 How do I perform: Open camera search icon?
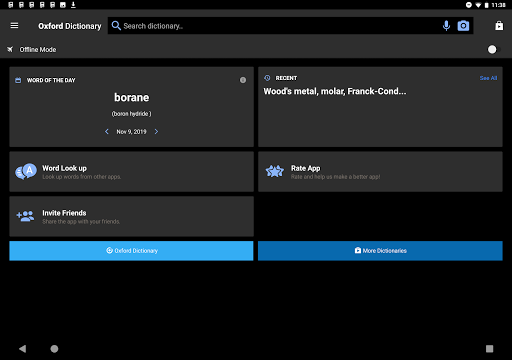coord(463,26)
